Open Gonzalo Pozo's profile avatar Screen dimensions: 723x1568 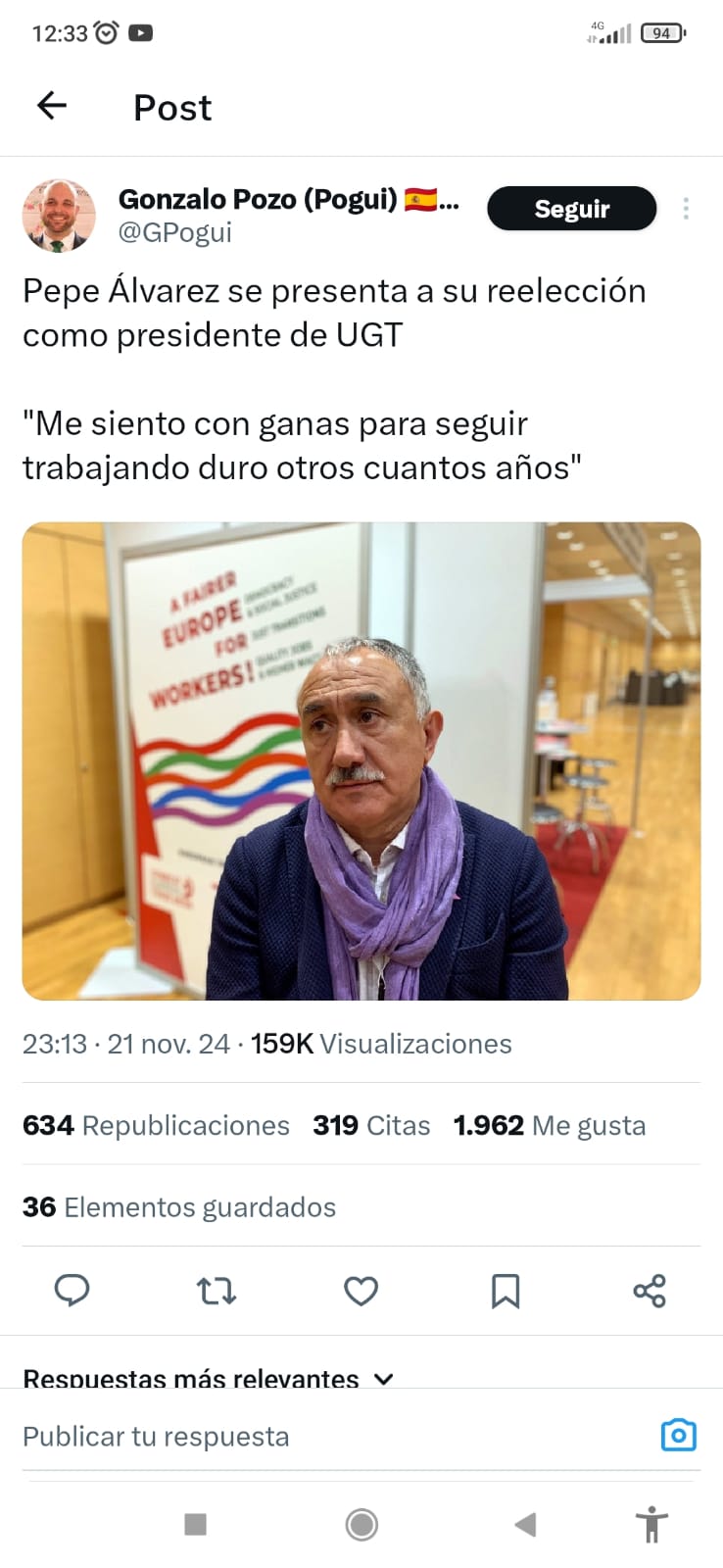click(59, 216)
